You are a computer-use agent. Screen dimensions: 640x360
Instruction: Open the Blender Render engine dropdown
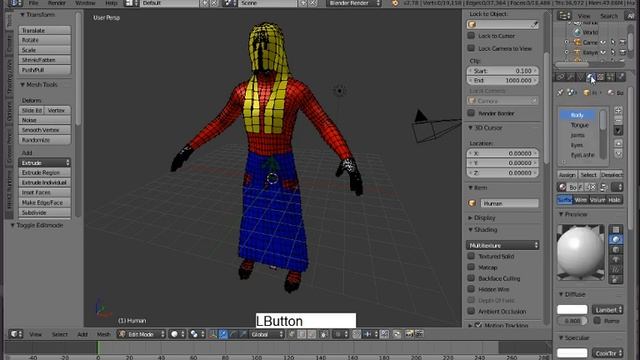(x=354, y=3)
